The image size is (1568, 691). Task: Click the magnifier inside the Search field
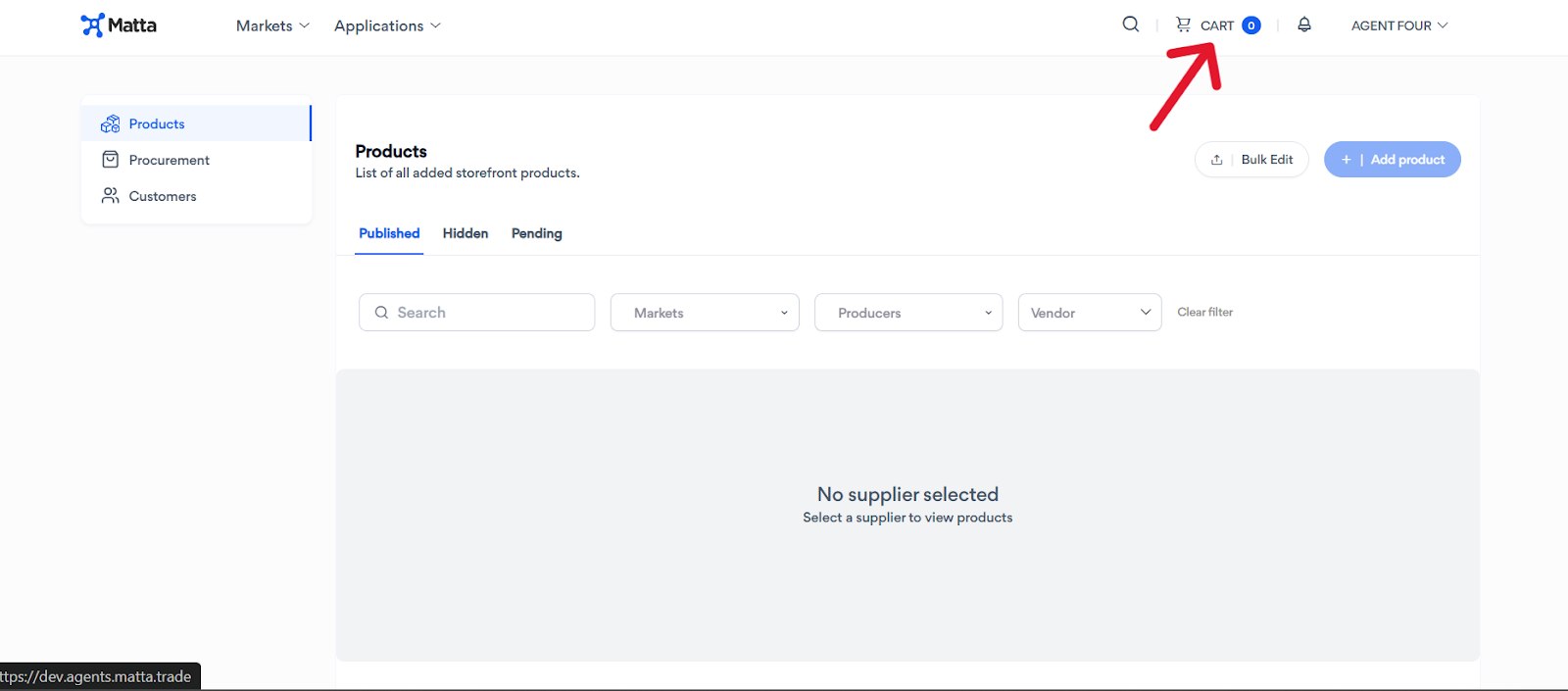(x=381, y=313)
